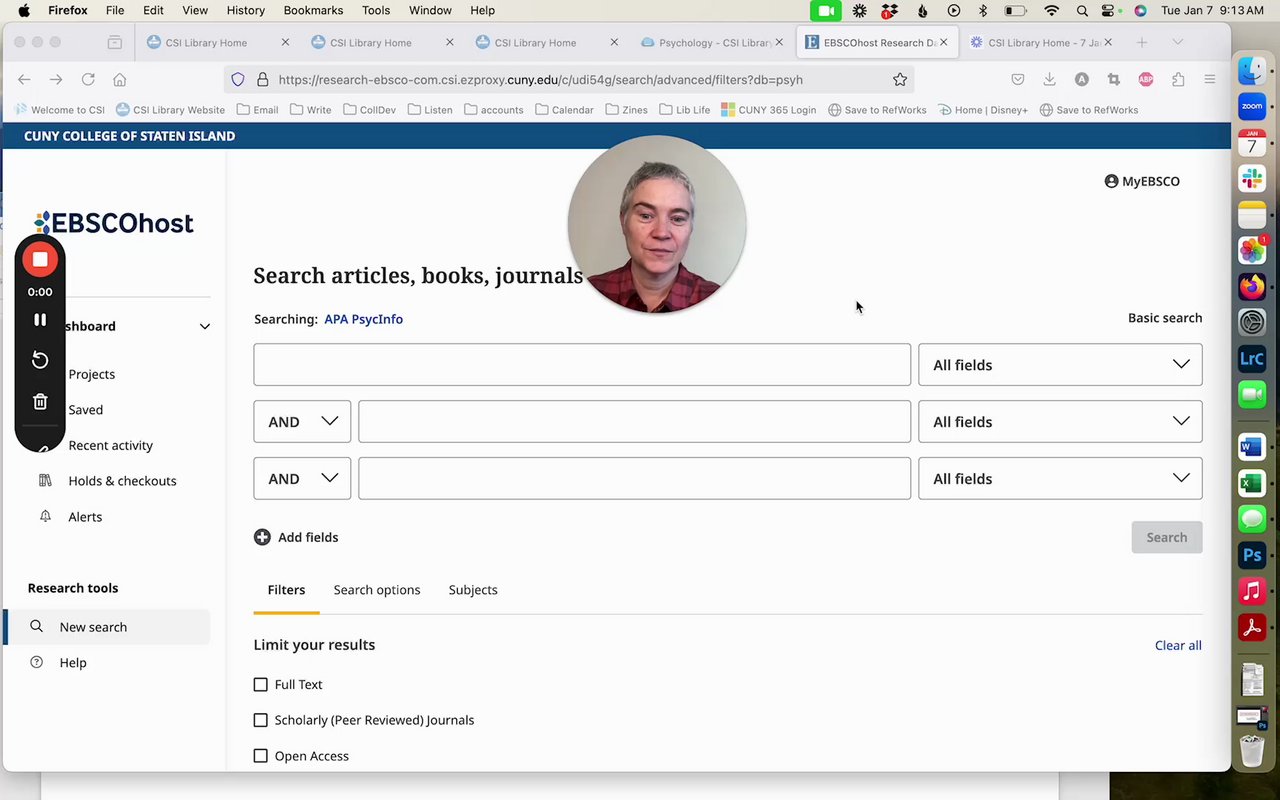Tick the Open Access checkbox
Screen dimensions: 1280x800
pyautogui.click(x=261, y=756)
